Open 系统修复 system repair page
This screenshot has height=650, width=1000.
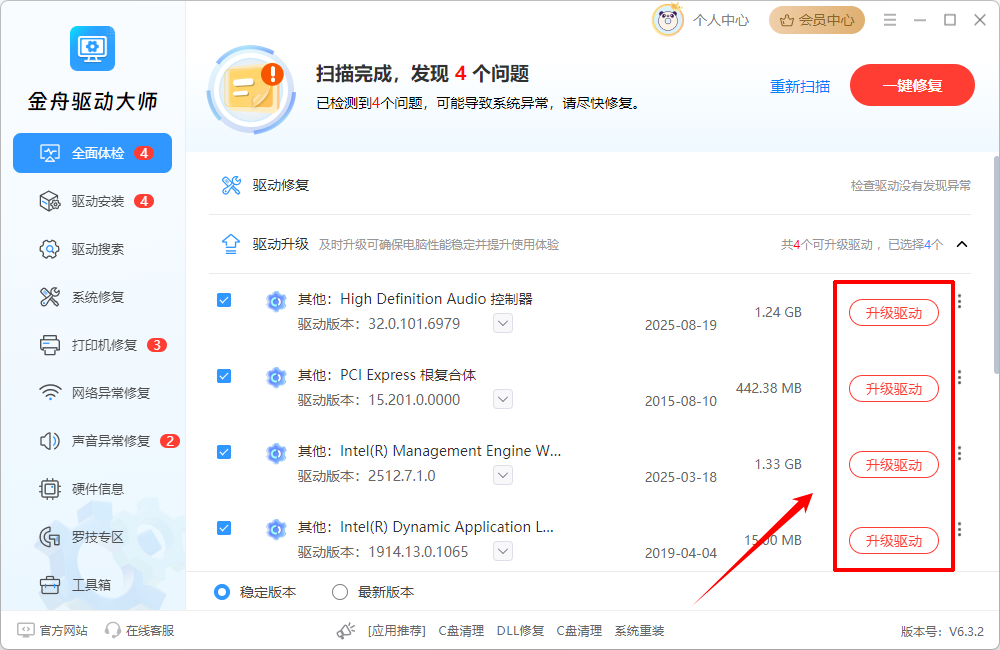pyautogui.click(x=92, y=297)
